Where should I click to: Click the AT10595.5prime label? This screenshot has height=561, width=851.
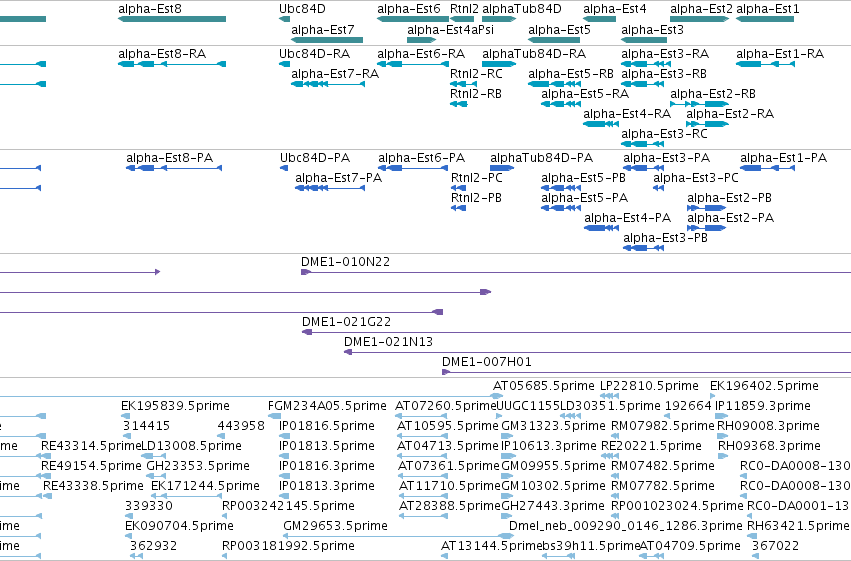click(x=448, y=426)
